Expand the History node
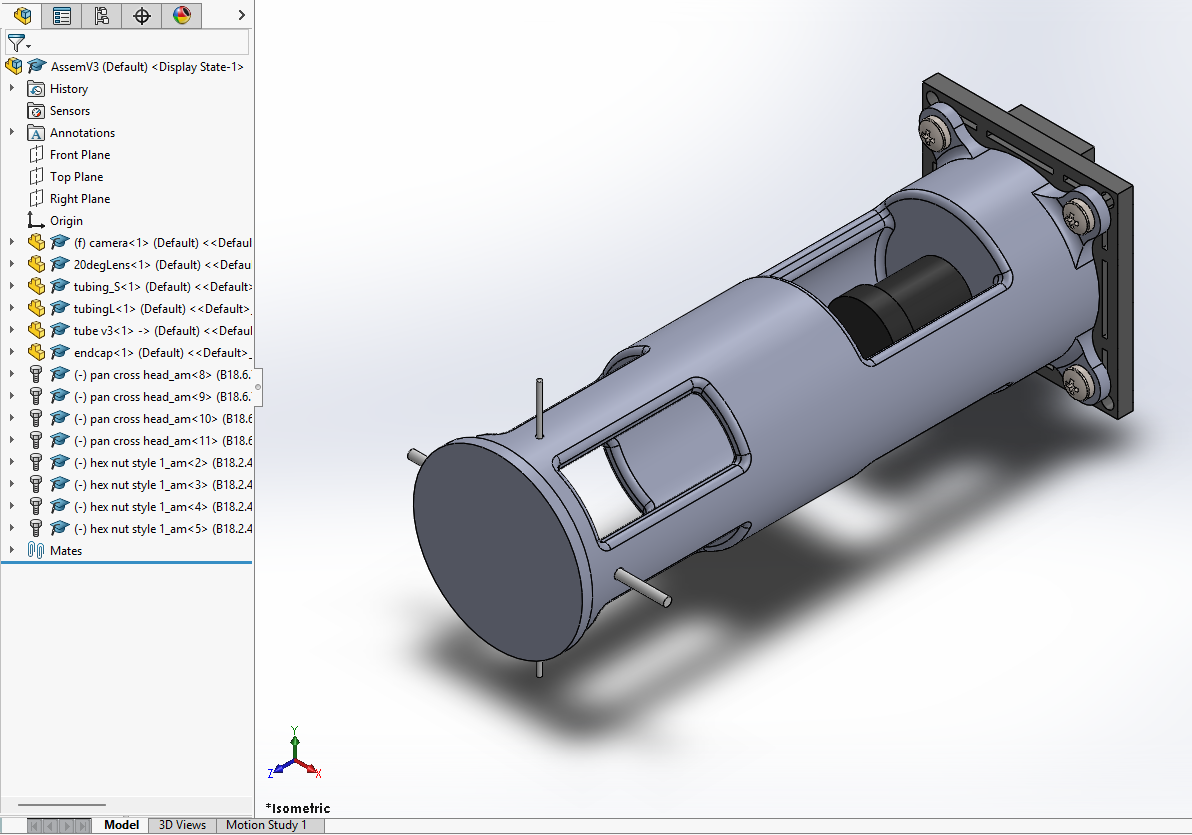This screenshot has height=835, width=1192. 12,89
